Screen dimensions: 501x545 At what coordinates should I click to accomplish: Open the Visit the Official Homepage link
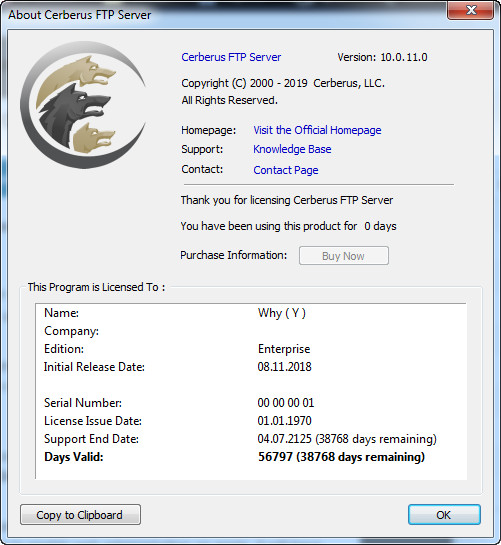pos(317,130)
